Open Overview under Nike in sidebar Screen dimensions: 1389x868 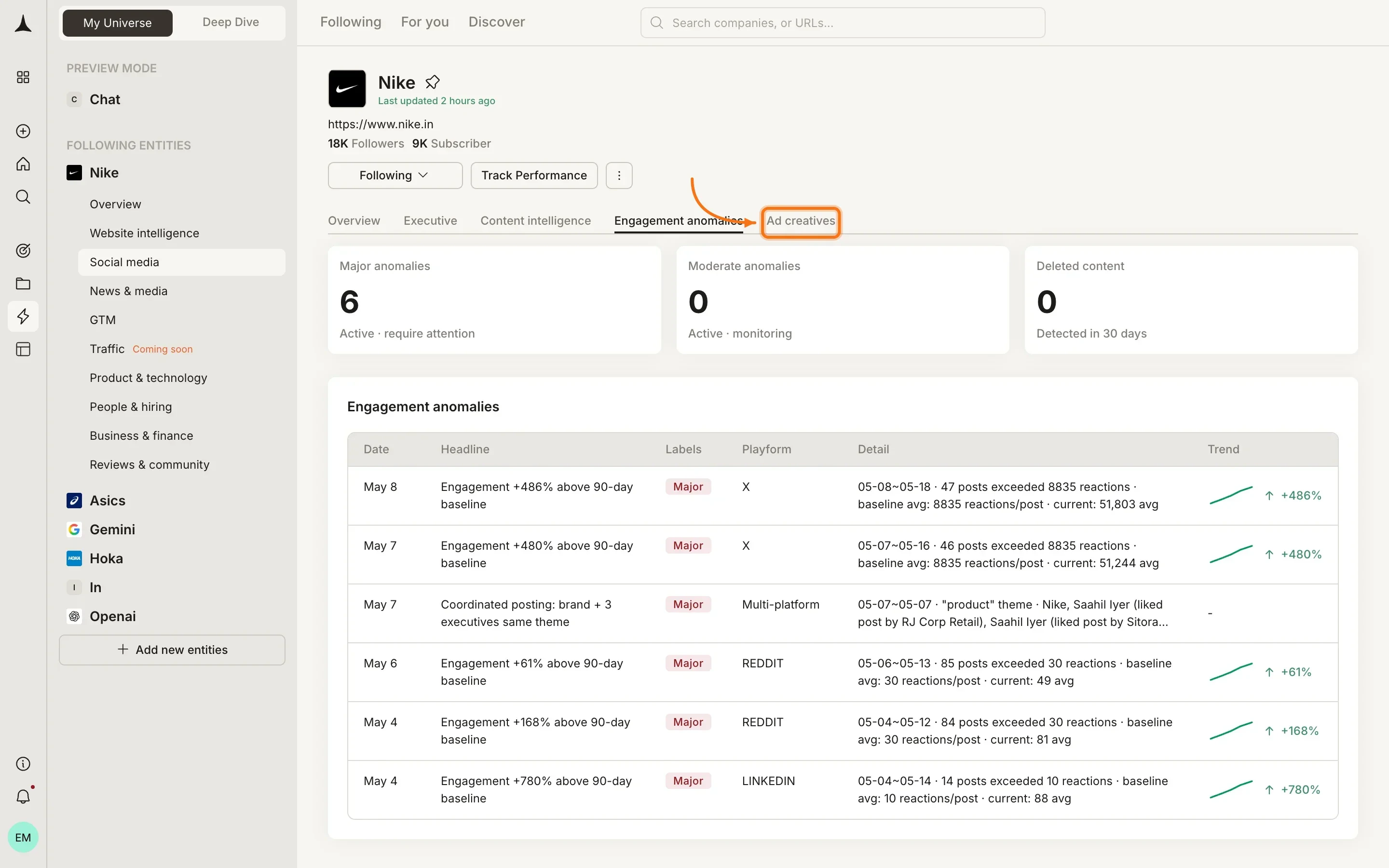click(115, 204)
